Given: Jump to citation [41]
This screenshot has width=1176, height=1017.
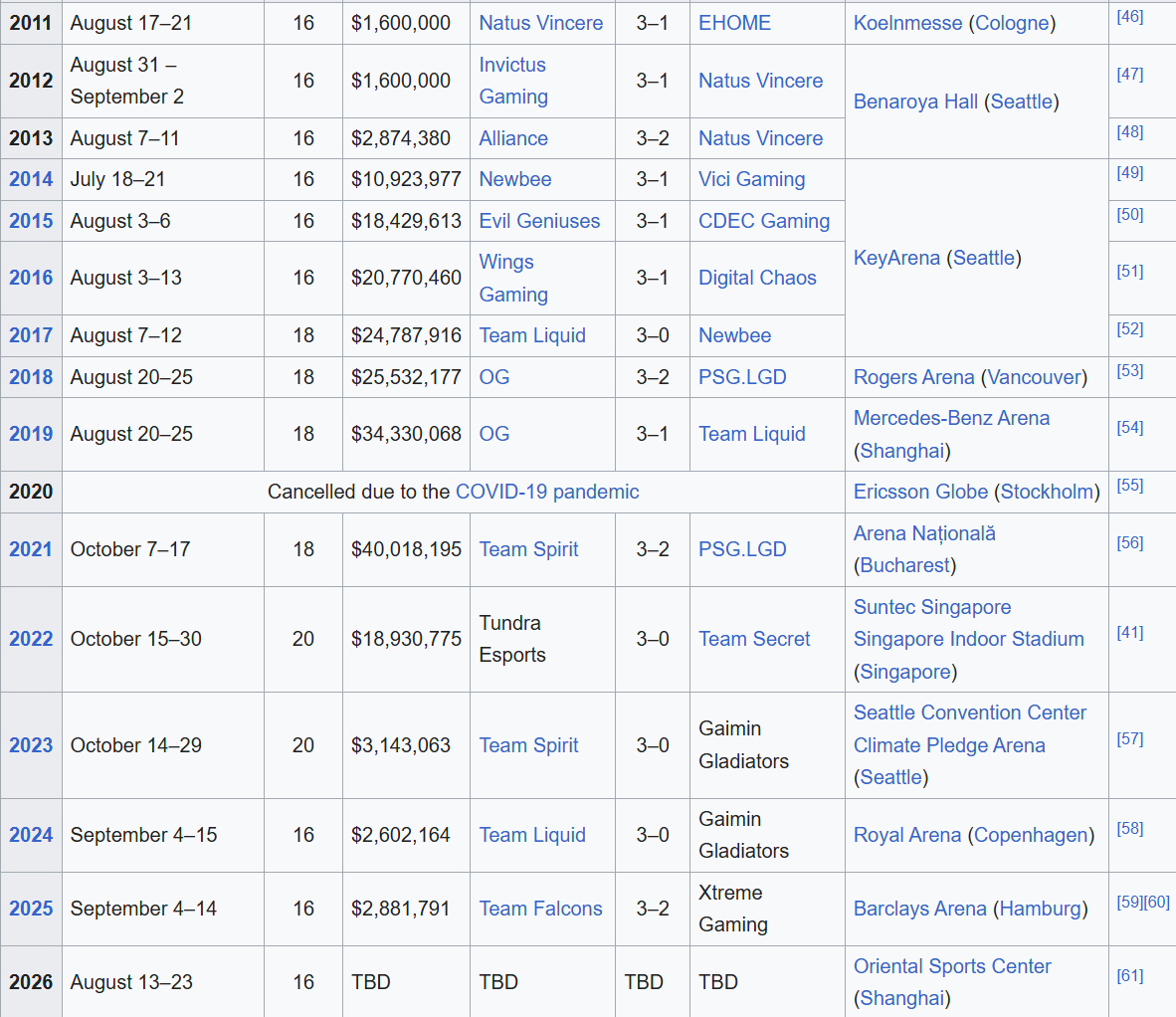Looking at the screenshot, I should pyautogui.click(x=1129, y=632).
